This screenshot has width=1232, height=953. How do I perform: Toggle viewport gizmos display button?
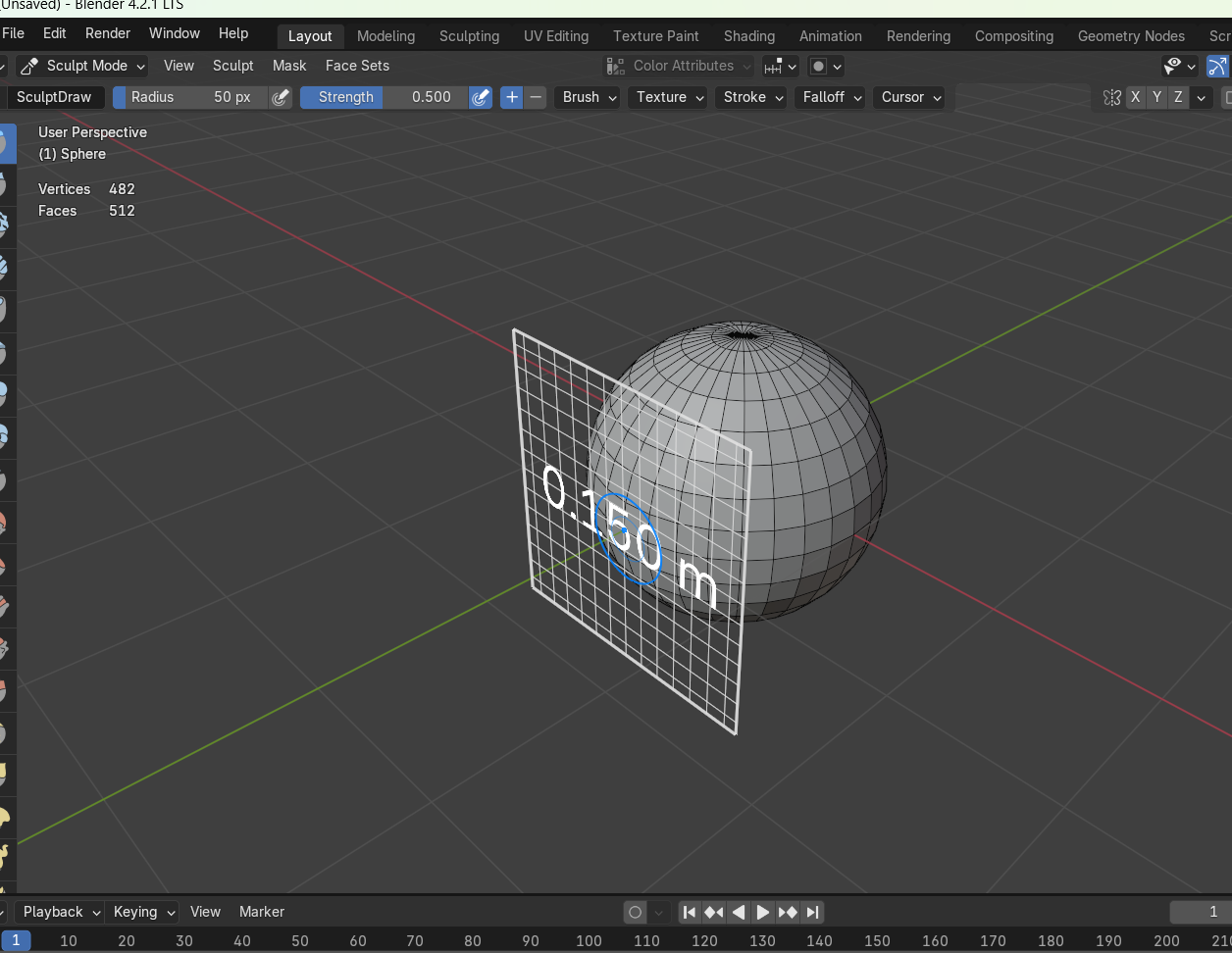click(1217, 66)
